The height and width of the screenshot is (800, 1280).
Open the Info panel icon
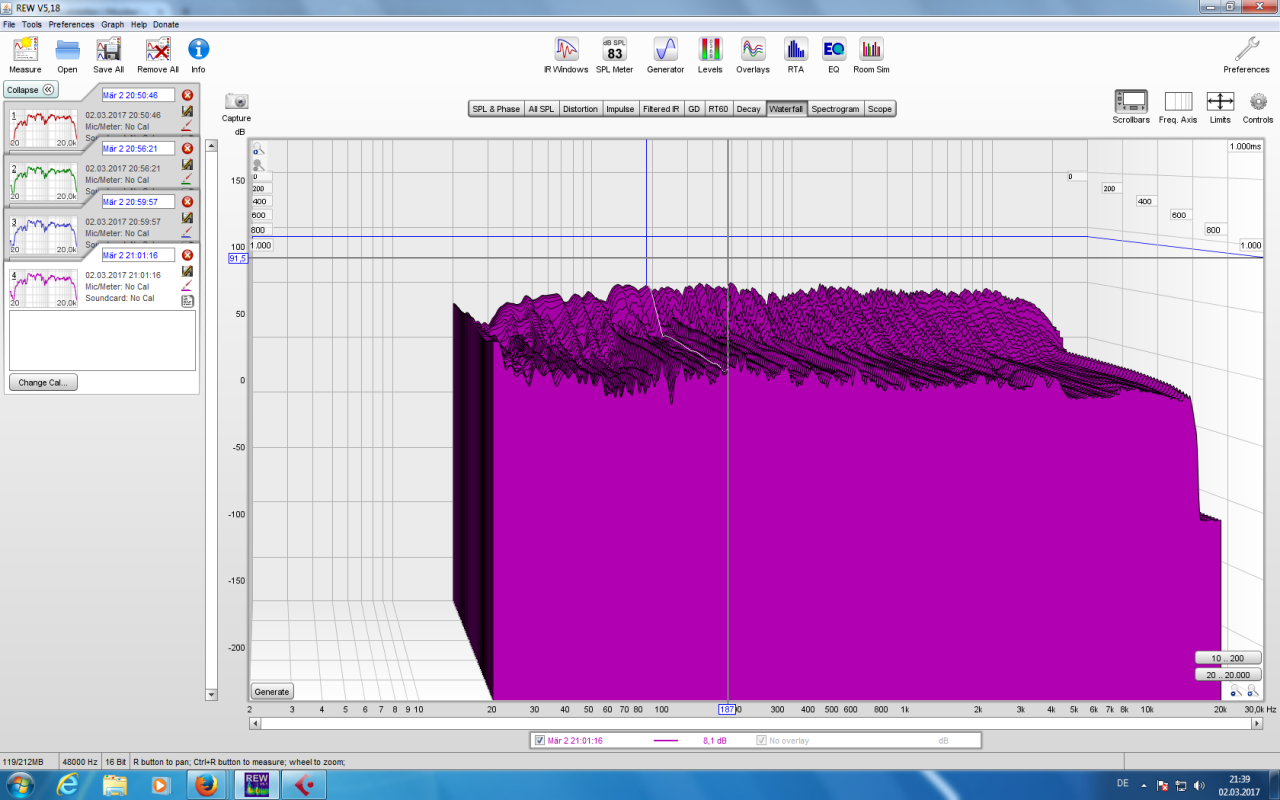click(198, 49)
